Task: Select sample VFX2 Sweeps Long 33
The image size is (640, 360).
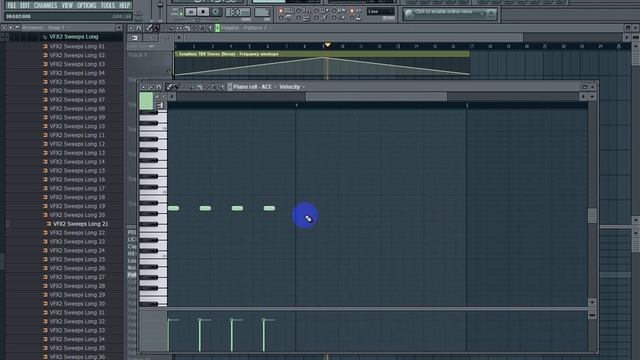Action: 77,330
